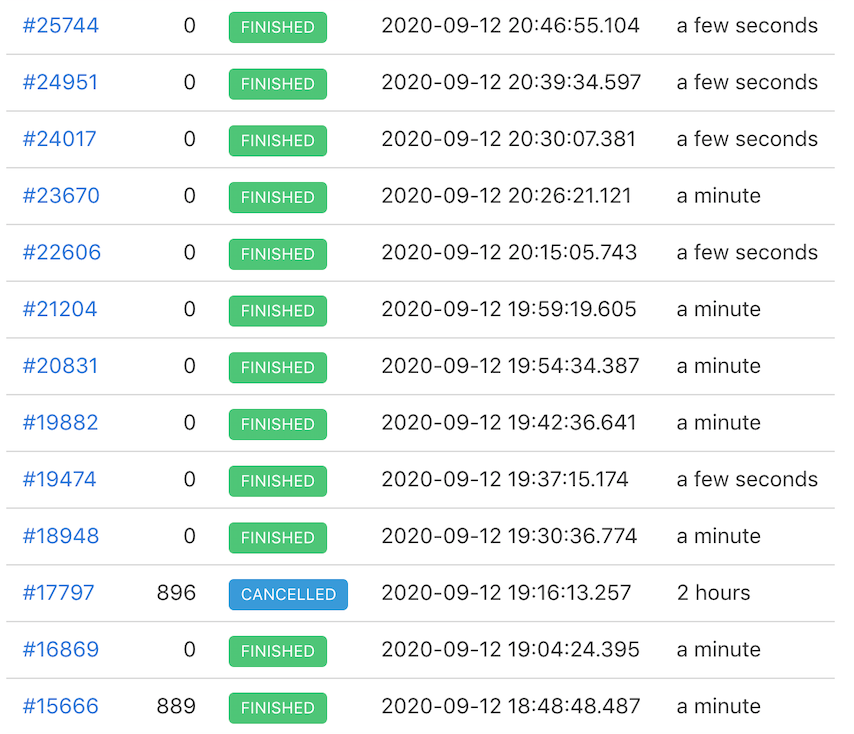
Task: Click the '2 hours' duration text
Action: [x=713, y=593]
